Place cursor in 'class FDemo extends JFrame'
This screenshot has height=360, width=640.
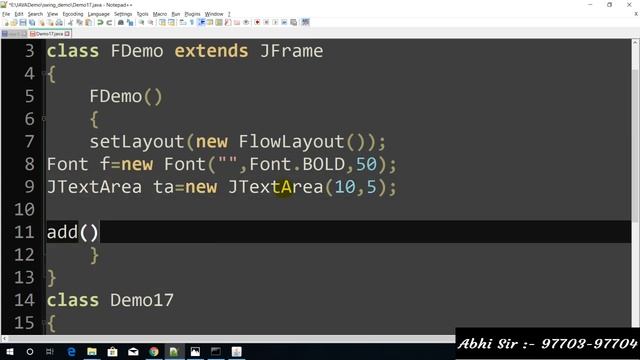(185, 51)
